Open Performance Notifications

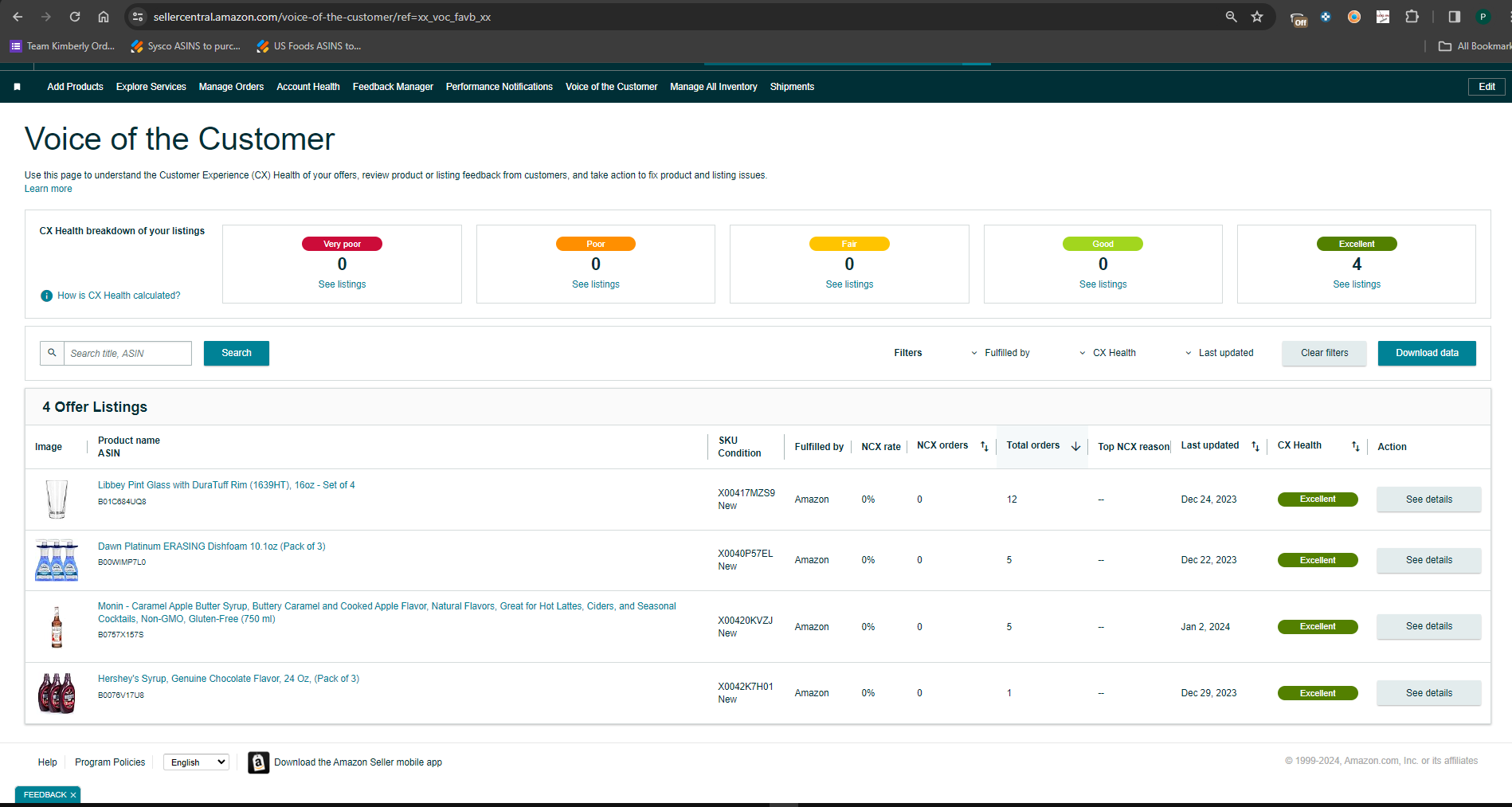(x=499, y=87)
